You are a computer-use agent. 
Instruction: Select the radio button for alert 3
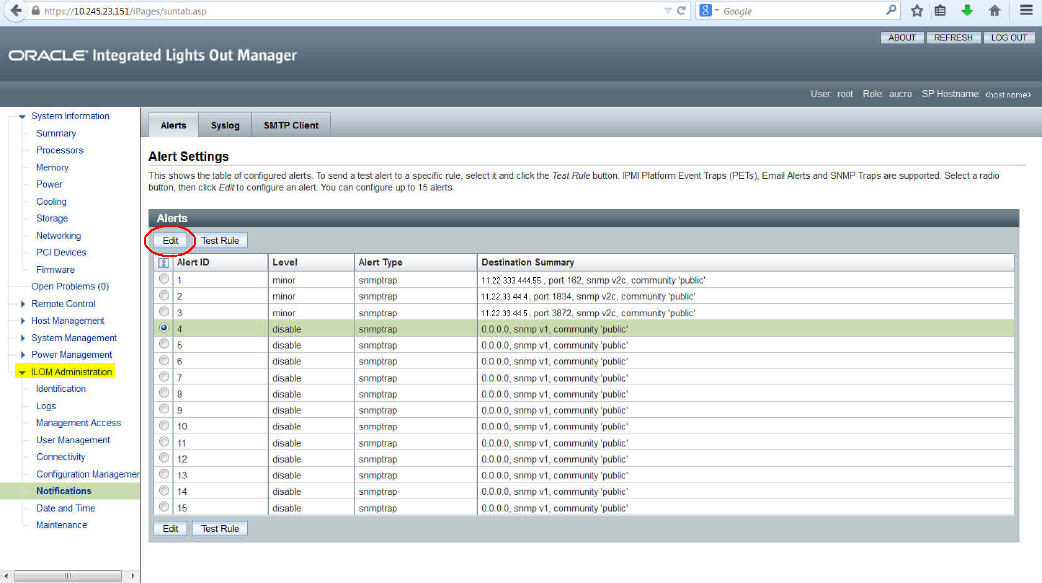pos(163,312)
